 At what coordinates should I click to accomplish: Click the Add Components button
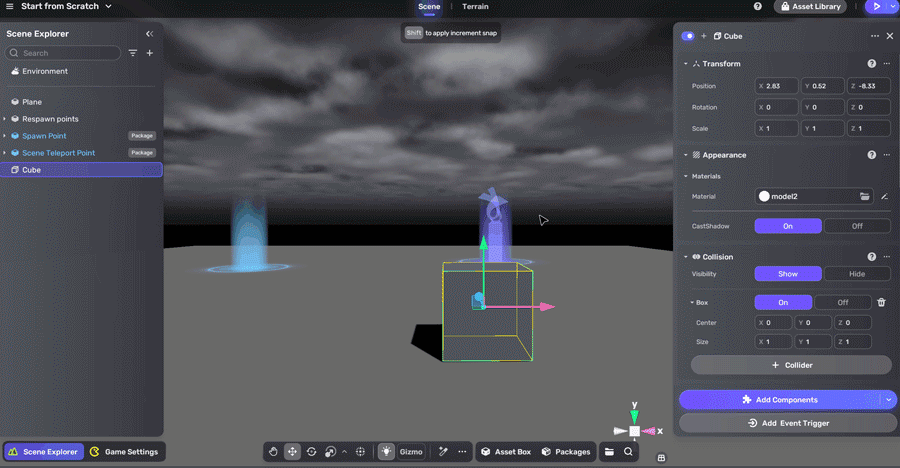tap(778, 400)
